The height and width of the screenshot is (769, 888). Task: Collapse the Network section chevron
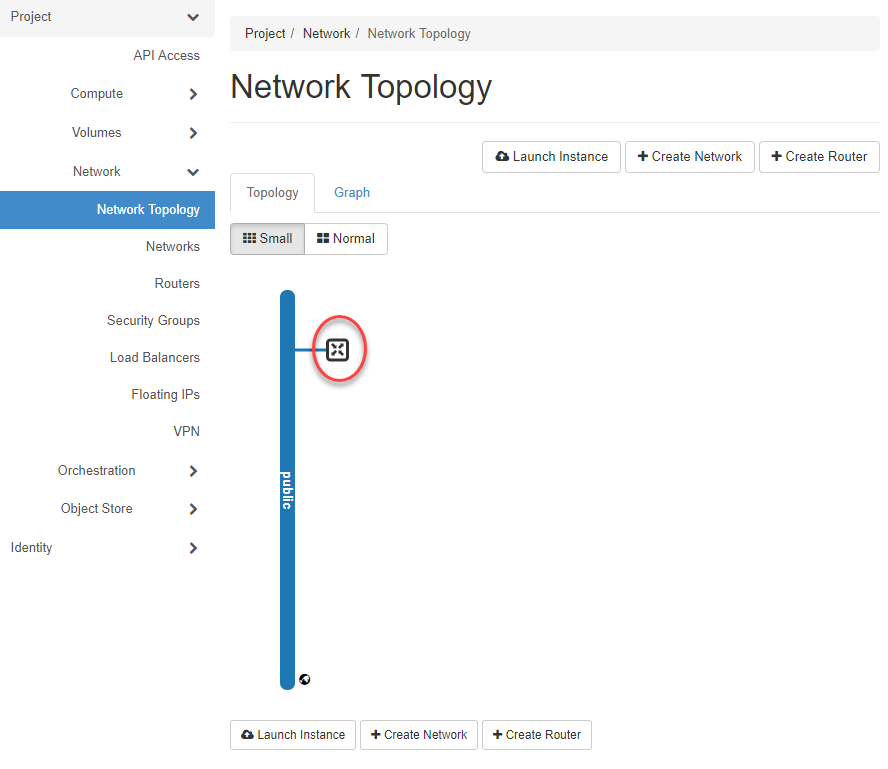point(193,172)
